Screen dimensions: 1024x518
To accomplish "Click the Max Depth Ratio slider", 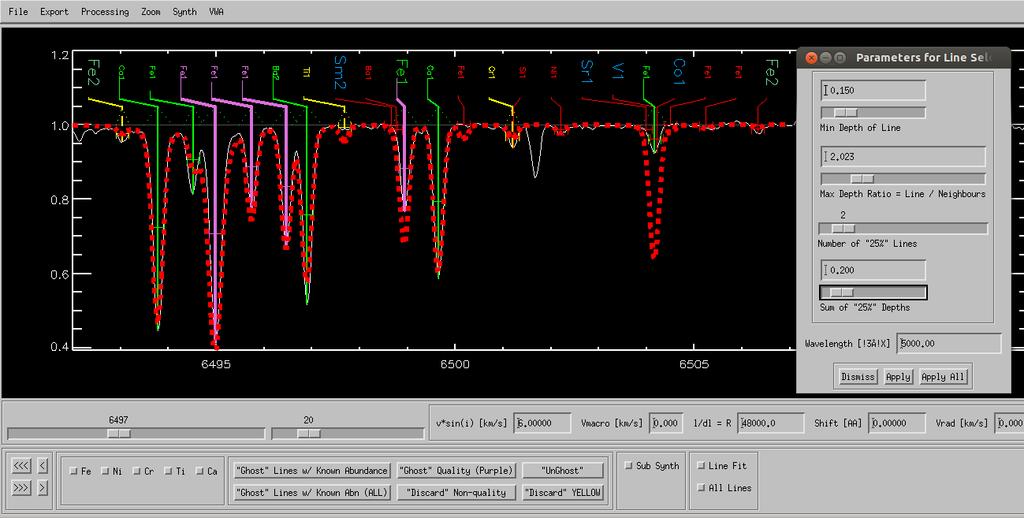I will point(903,179).
